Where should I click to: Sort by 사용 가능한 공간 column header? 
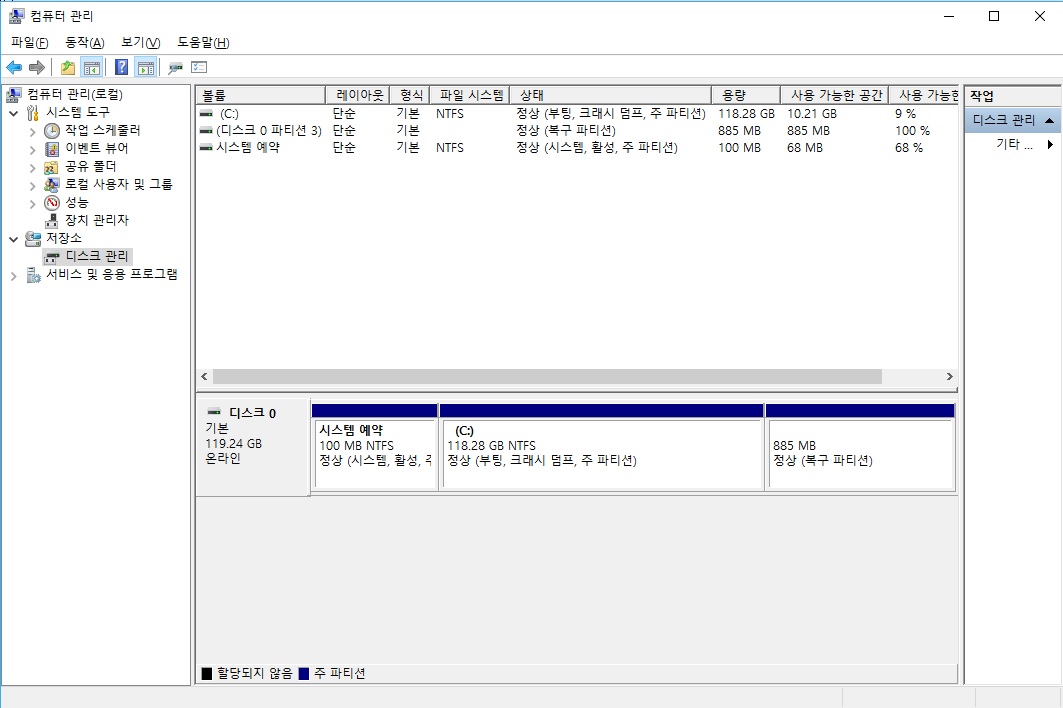pos(835,95)
